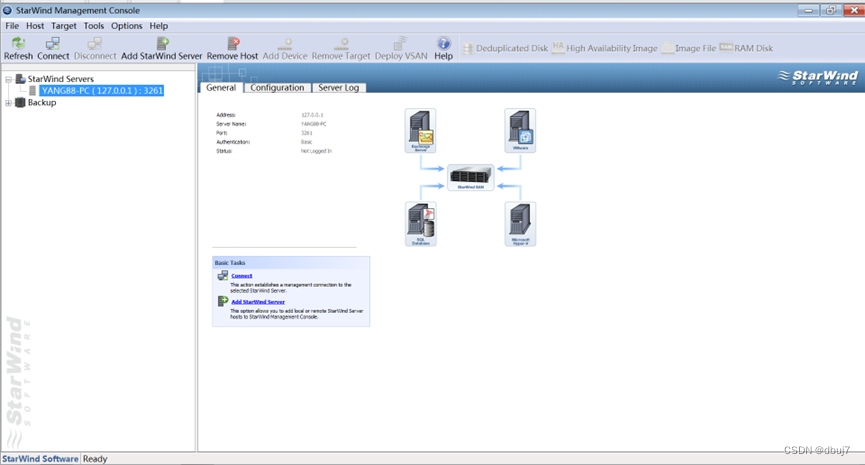Screen dimensions: 865x465
Task: Open the Host menu
Action: [x=35, y=26]
